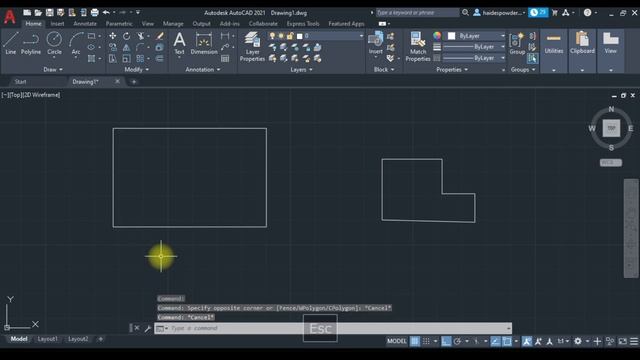Image resolution: width=640 pixels, height=360 pixels.
Task: Click the MODEL space button in status bar
Action: coord(397,341)
